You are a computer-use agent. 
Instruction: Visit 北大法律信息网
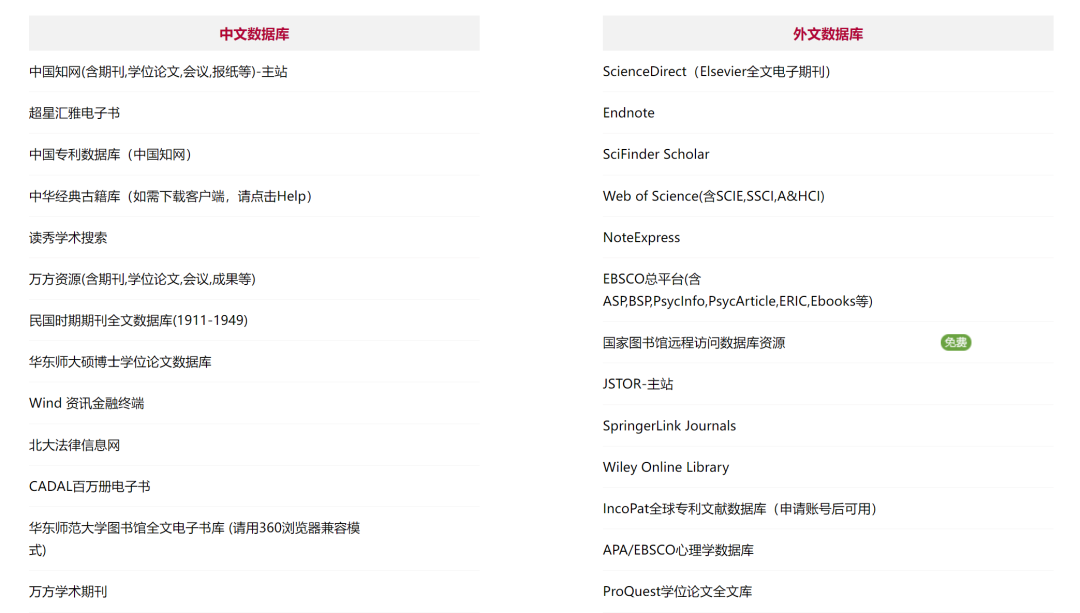tap(74, 445)
